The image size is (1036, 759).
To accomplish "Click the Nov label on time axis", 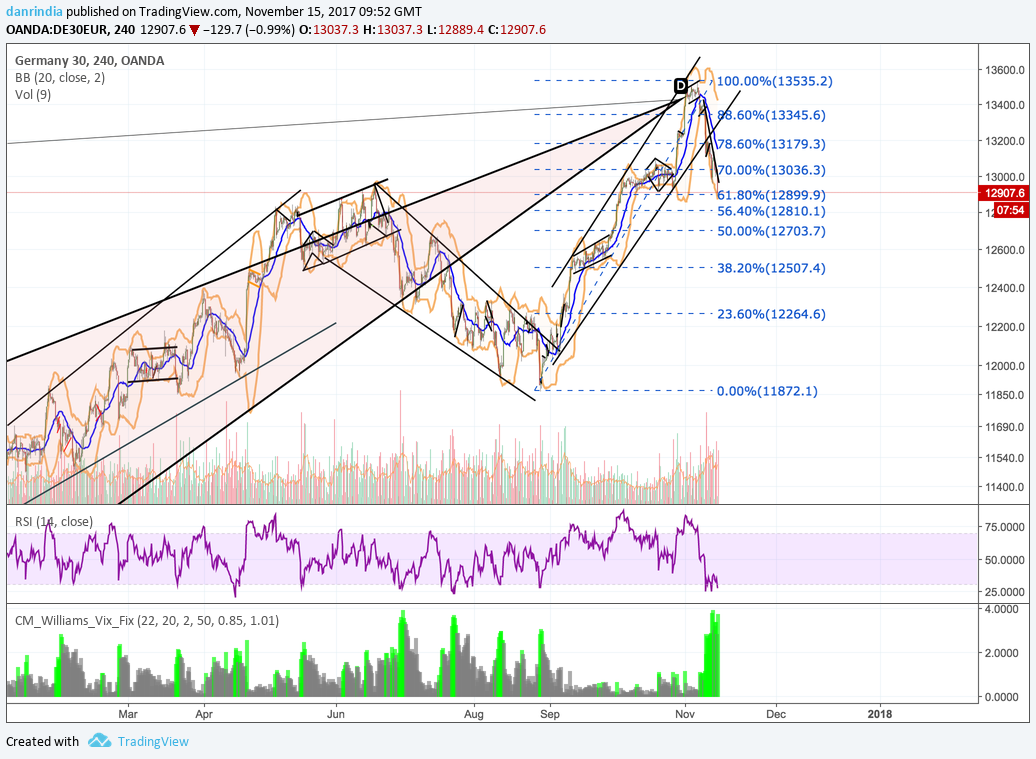I will click(x=685, y=714).
